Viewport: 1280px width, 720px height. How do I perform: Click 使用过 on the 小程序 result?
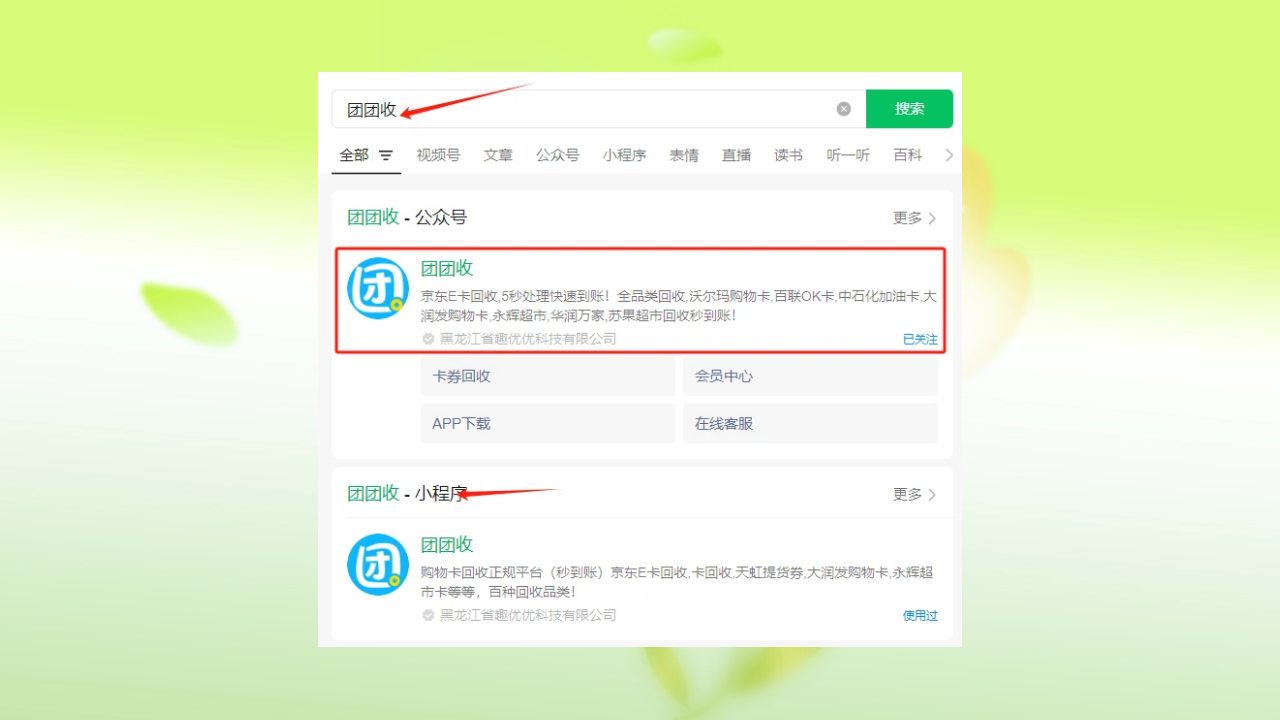click(920, 615)
